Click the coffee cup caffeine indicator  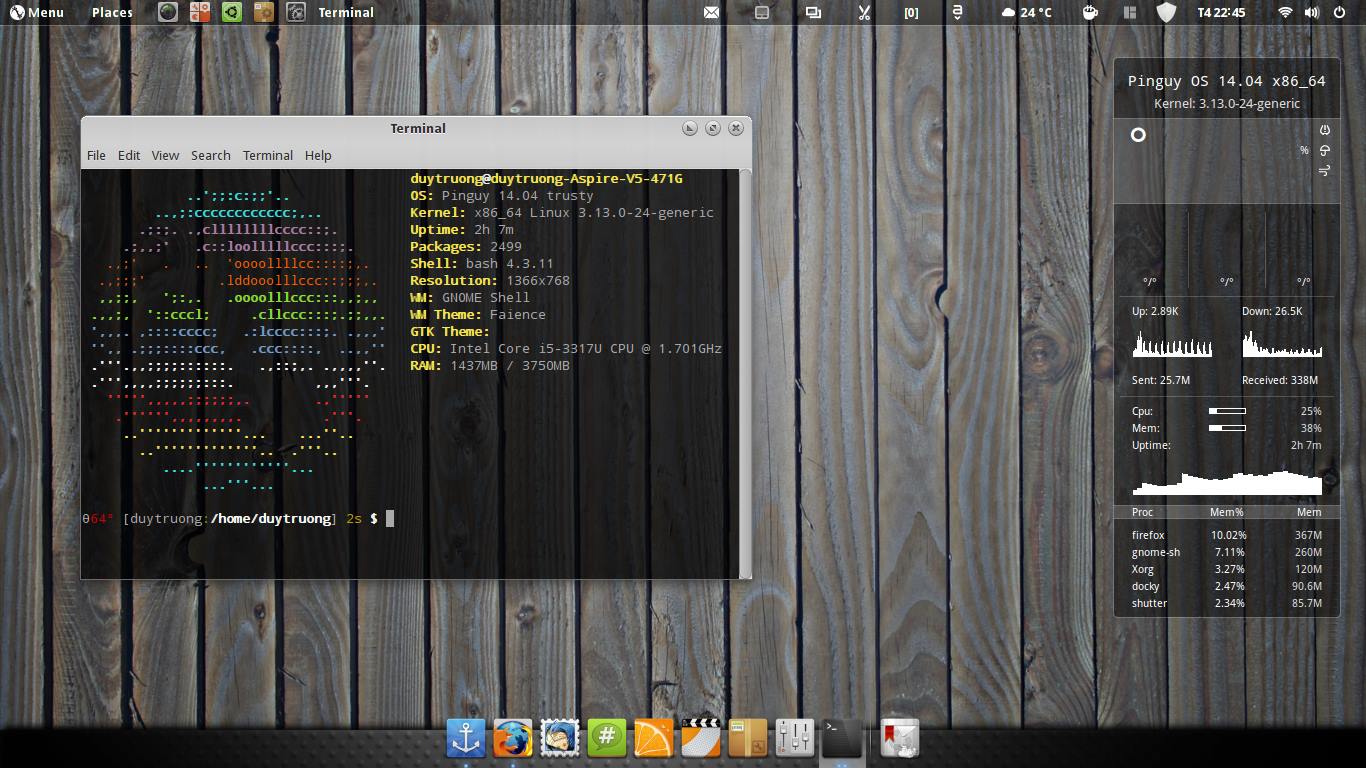[1090, 12]
